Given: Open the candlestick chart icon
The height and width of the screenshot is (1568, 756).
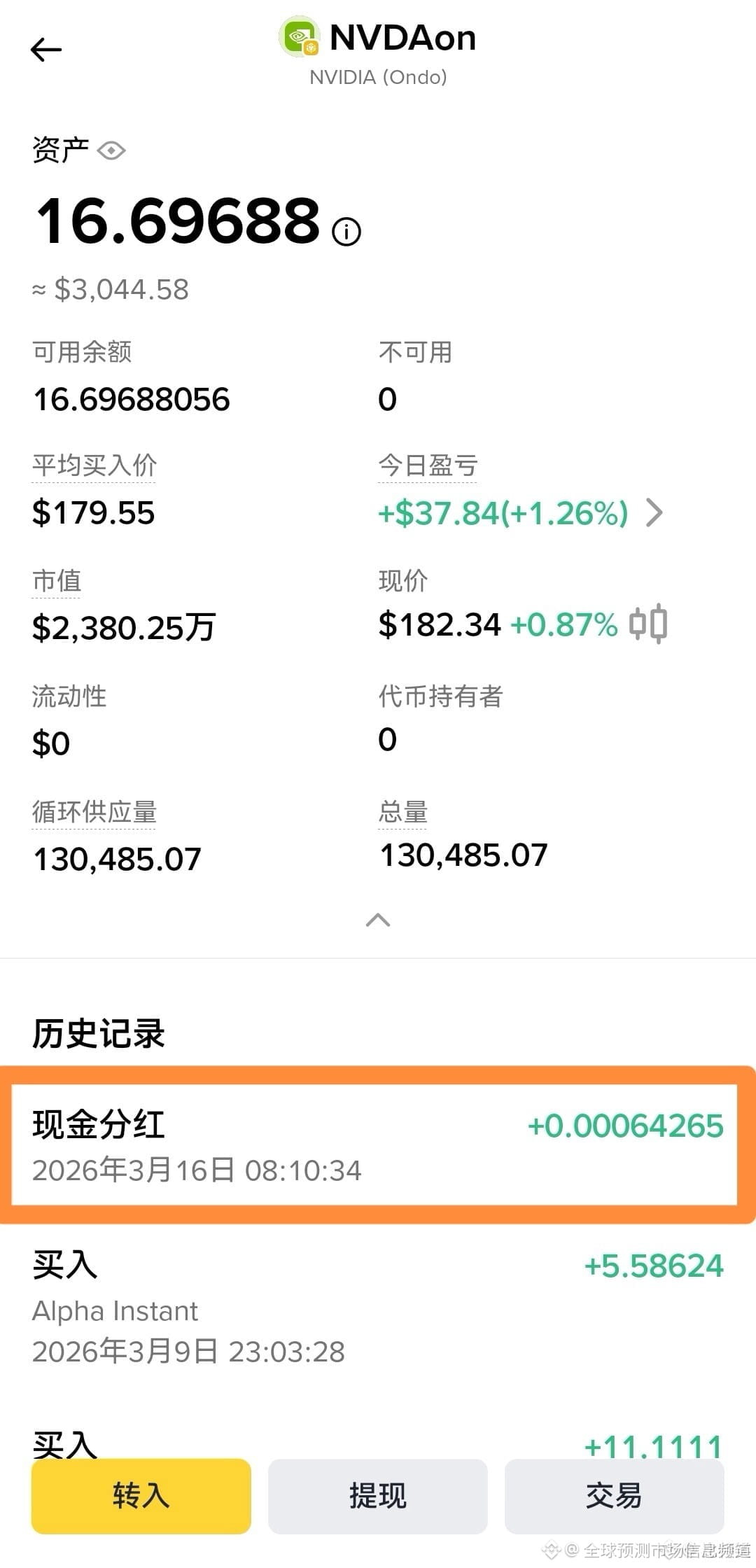Looking at the screenshot, I should 647,624.
